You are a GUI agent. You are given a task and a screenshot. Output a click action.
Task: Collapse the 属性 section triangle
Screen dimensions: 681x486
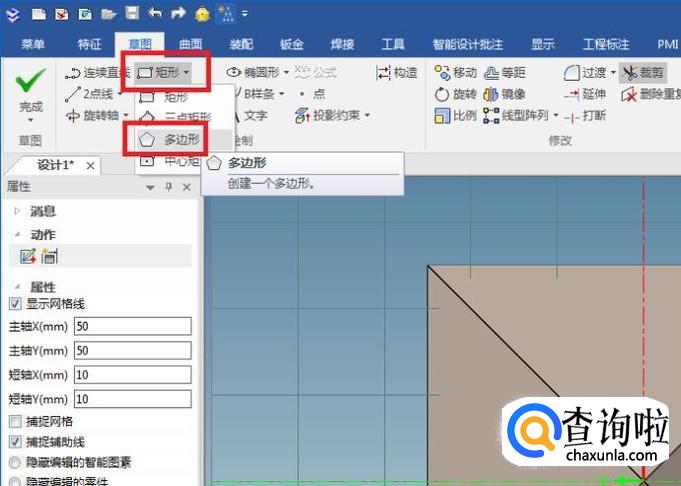tap(17, 287)
